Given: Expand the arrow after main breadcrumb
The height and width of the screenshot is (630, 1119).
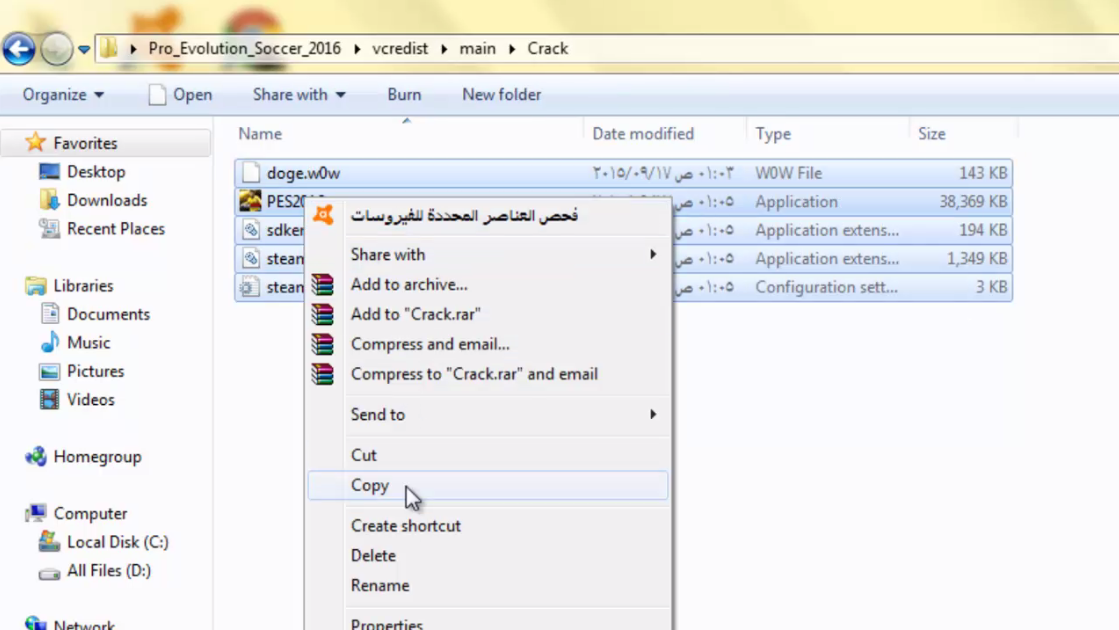Looking at the screenshot, I should click(x=512, y=49).
